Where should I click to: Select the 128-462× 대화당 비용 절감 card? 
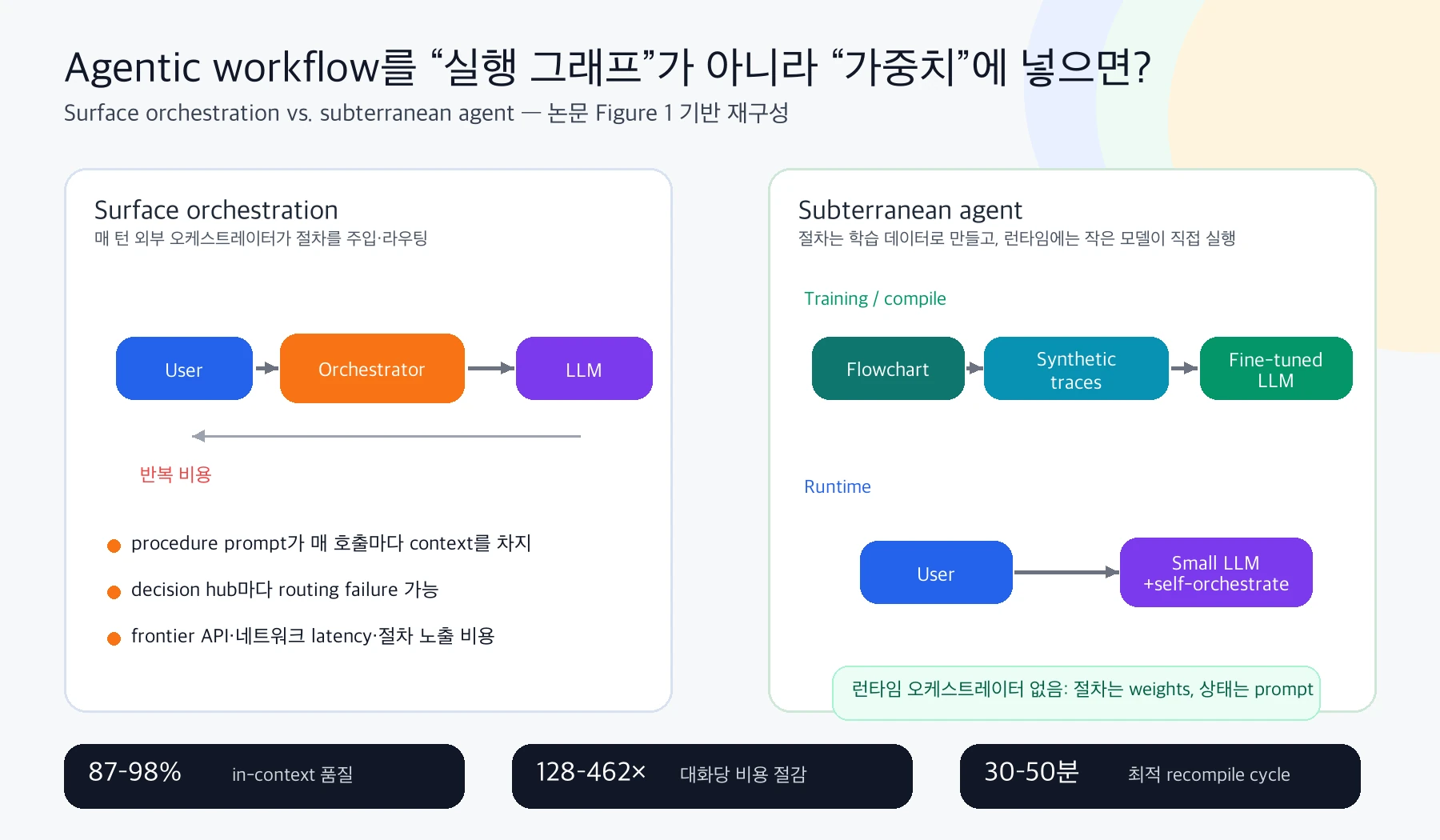[712, 776]
